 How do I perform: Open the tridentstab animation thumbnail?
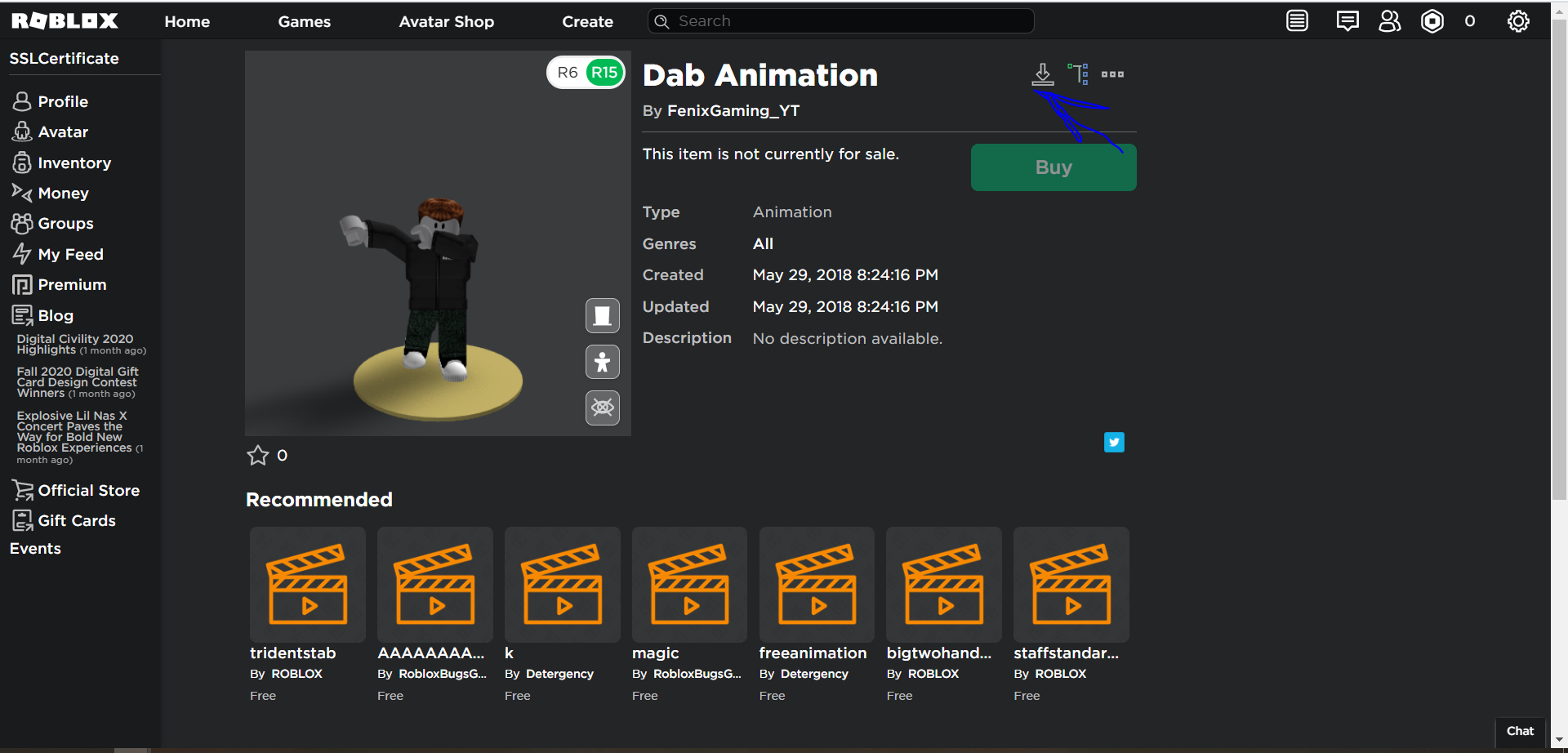coord(307,584)
